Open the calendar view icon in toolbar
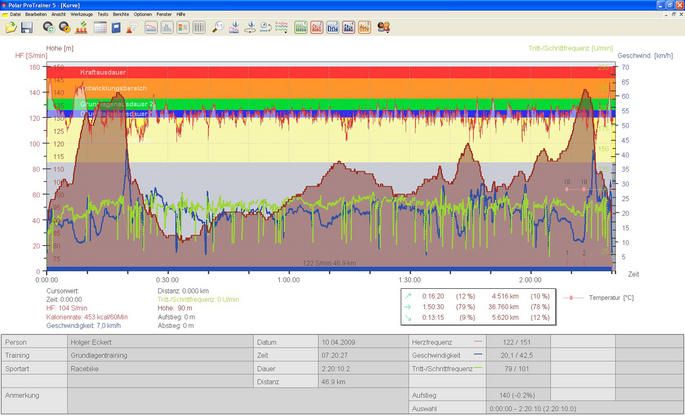Viewport: 685px width, 416px height. click(100, 27)
